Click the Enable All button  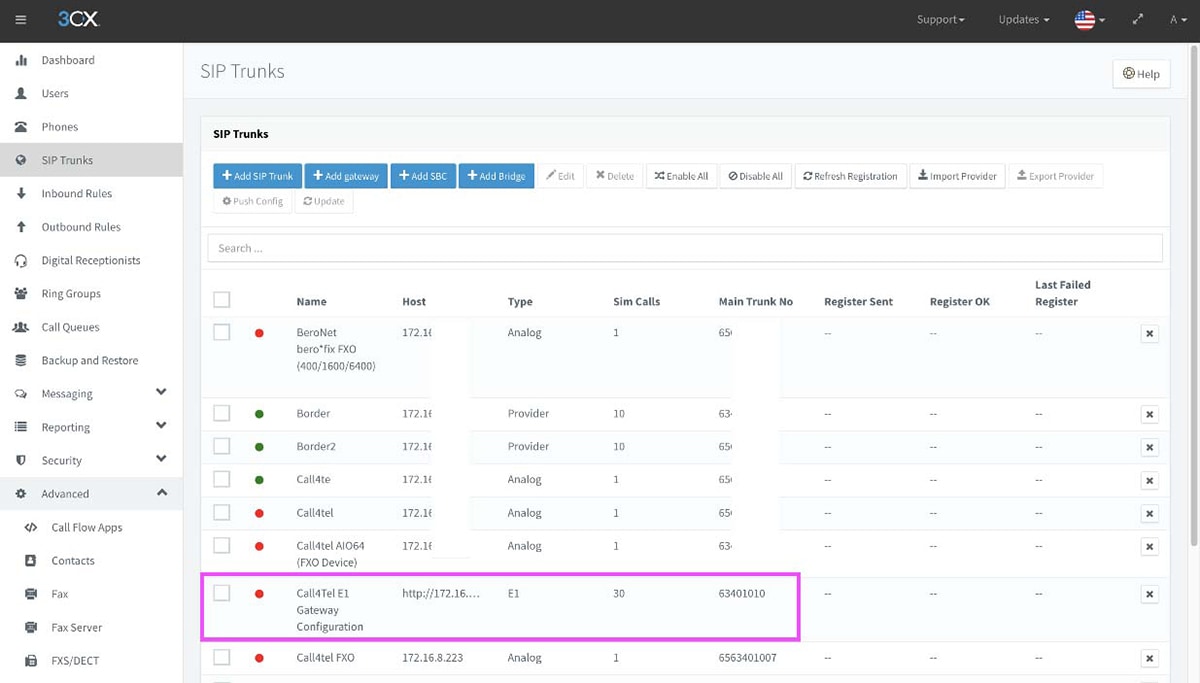681,176
